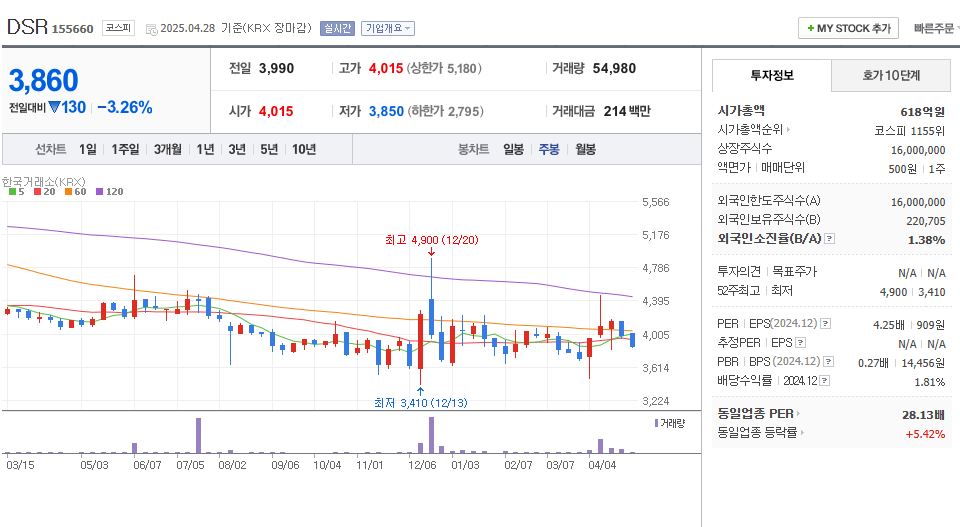Select the 3개월 line chart period
Image resolution: width=960 pixels, height=527 pixels.
167,149
